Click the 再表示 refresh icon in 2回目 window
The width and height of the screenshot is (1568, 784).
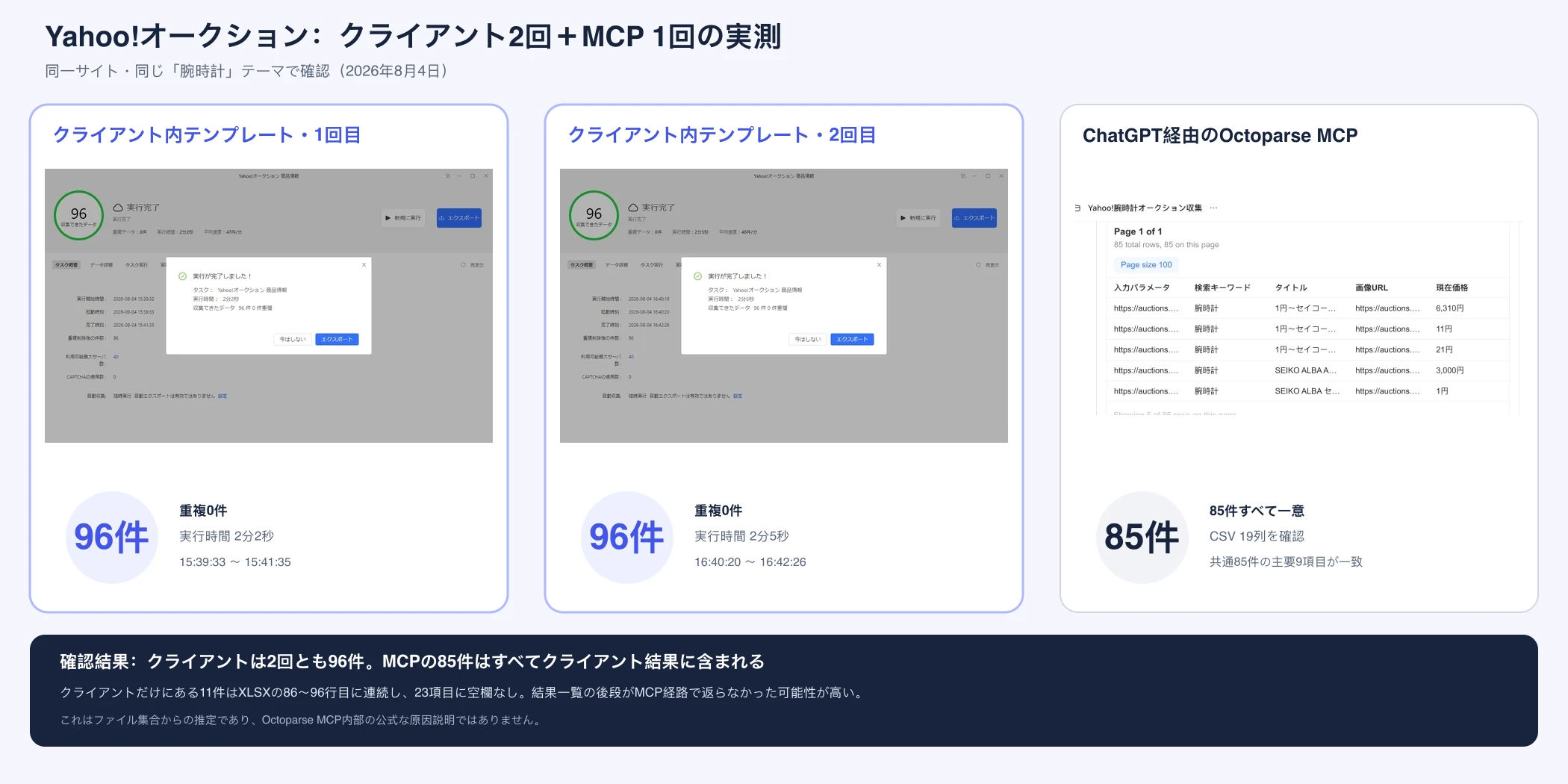tap(978, 265)
